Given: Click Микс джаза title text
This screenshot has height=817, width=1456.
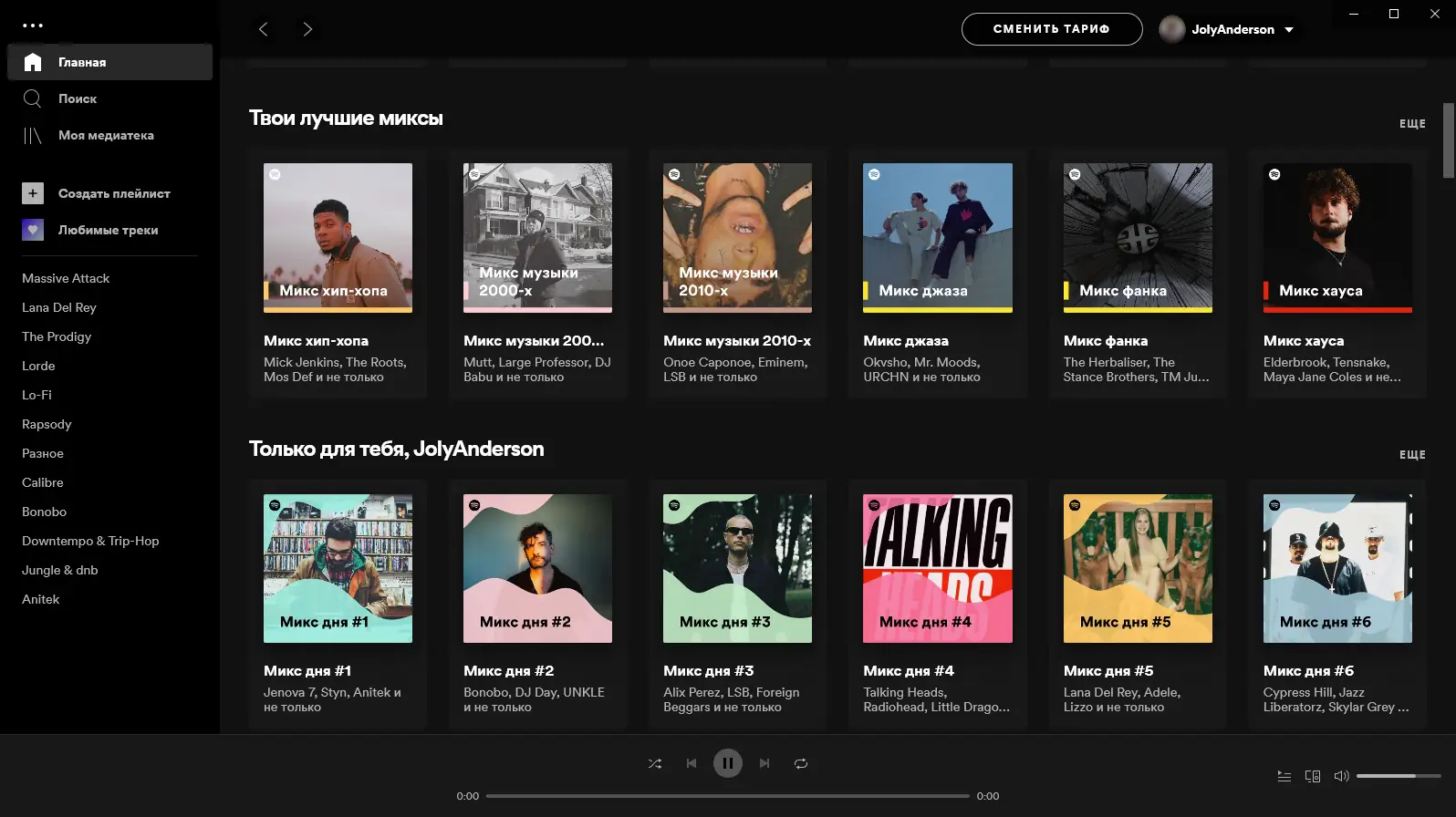Looking at the screenshot, I should click(x=906, y=341).
